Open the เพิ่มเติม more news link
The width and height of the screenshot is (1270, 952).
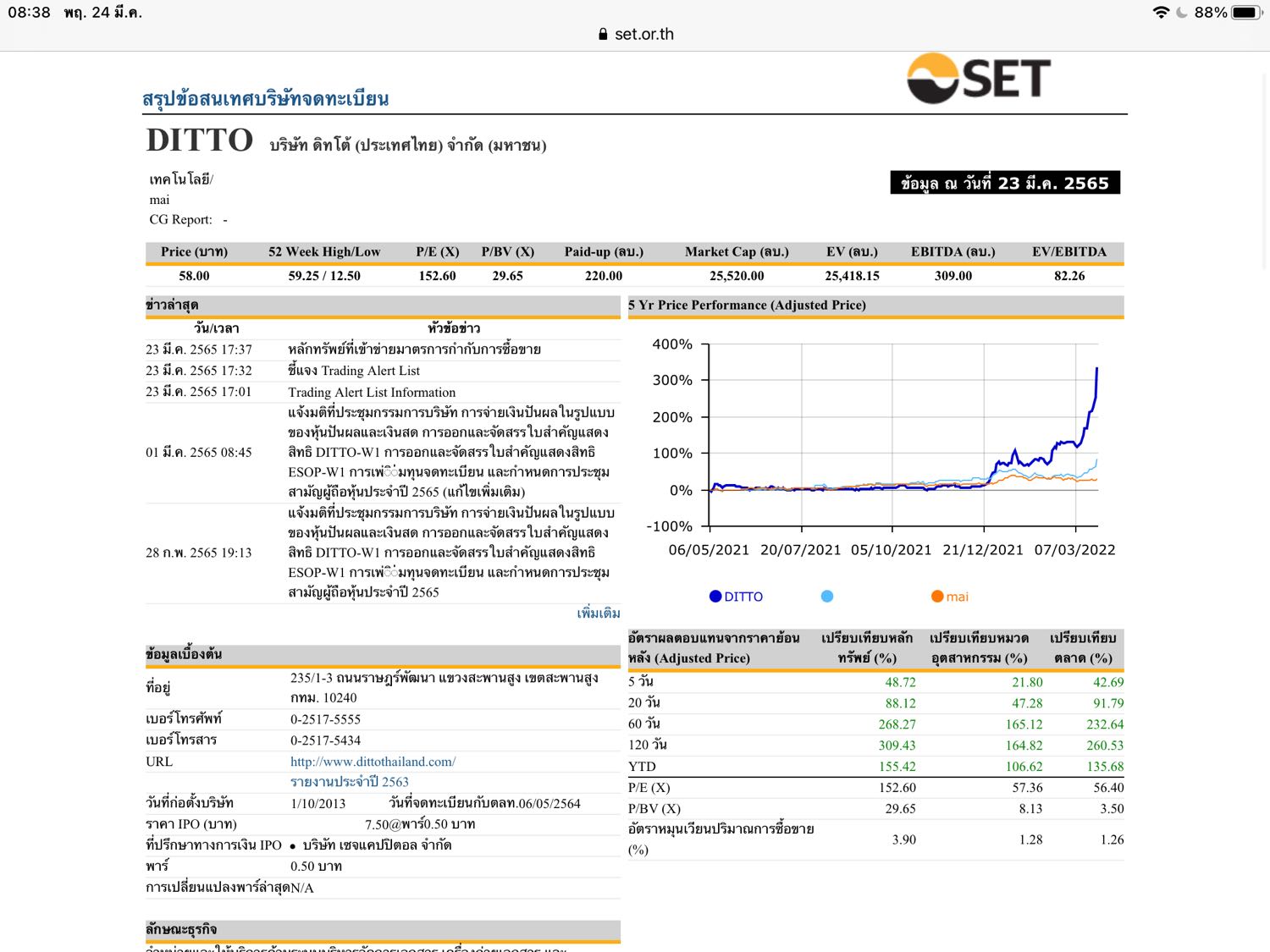pos(599,614)
